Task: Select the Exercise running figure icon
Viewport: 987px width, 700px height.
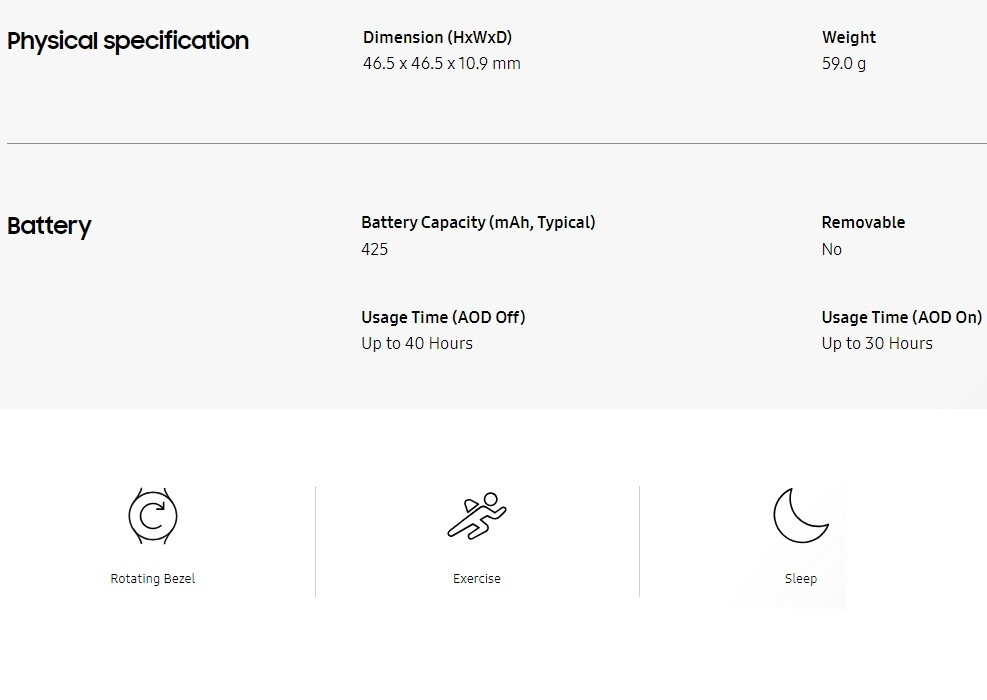Action: [x=476, y=515]
